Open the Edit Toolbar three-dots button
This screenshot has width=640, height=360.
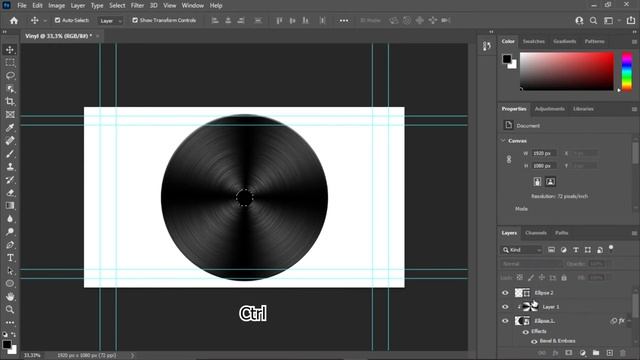tap(10, 322)
